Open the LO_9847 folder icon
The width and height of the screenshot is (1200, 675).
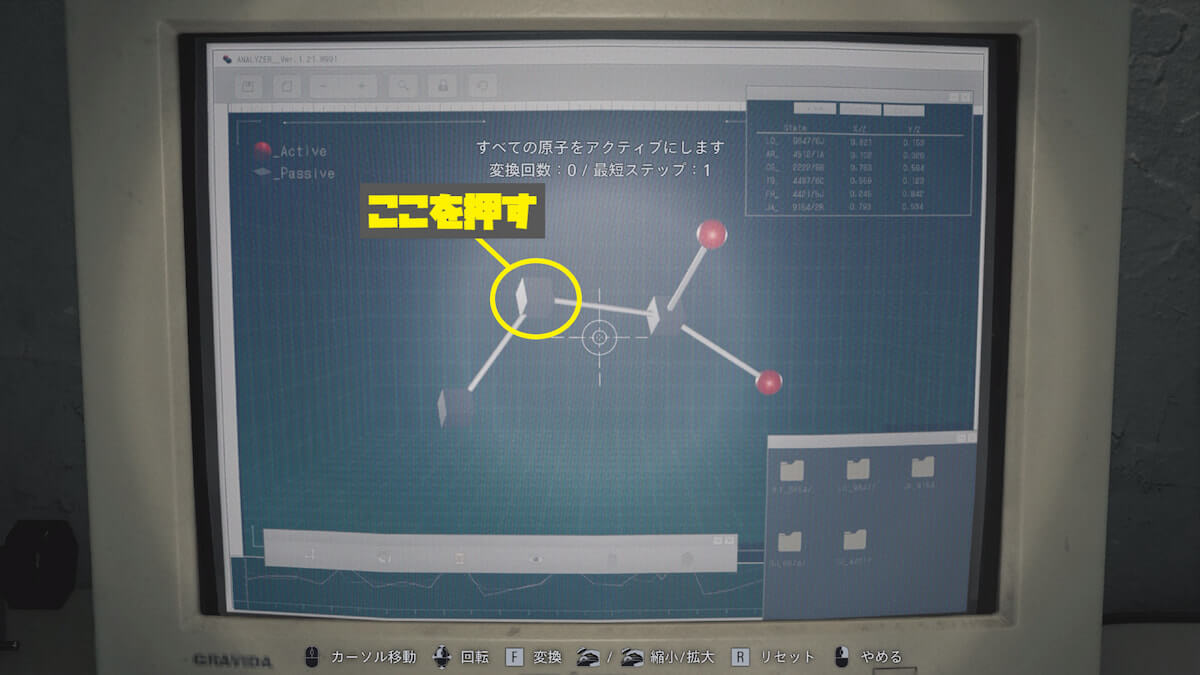pyautogui.click(x=858, y=470)
